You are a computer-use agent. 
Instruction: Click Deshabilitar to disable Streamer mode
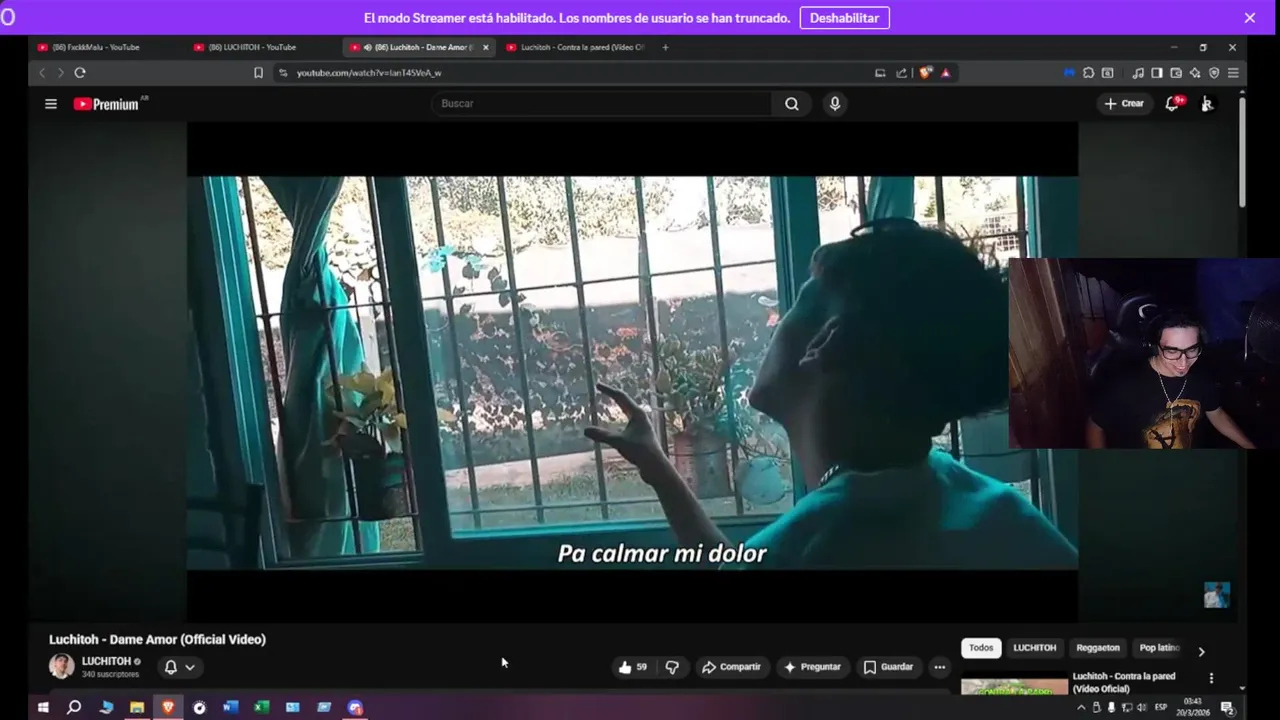coord(844,18)
